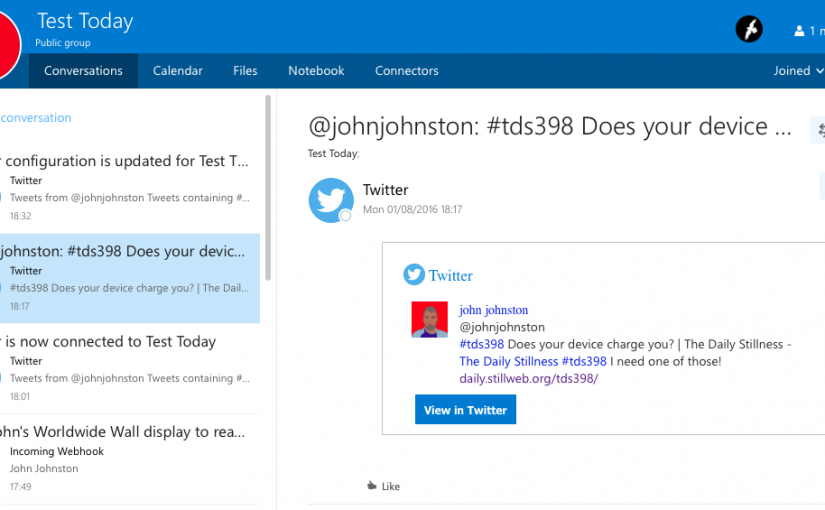Click the conversation subject heading @johnjohnston: #tds398
This screenshot has width=825, height=510.
(x=550, y=126)
